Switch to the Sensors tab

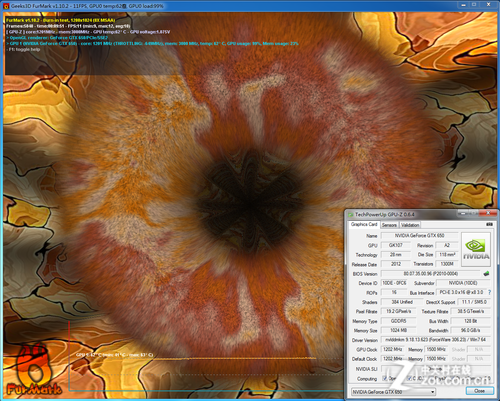click(x=389, y=225)
